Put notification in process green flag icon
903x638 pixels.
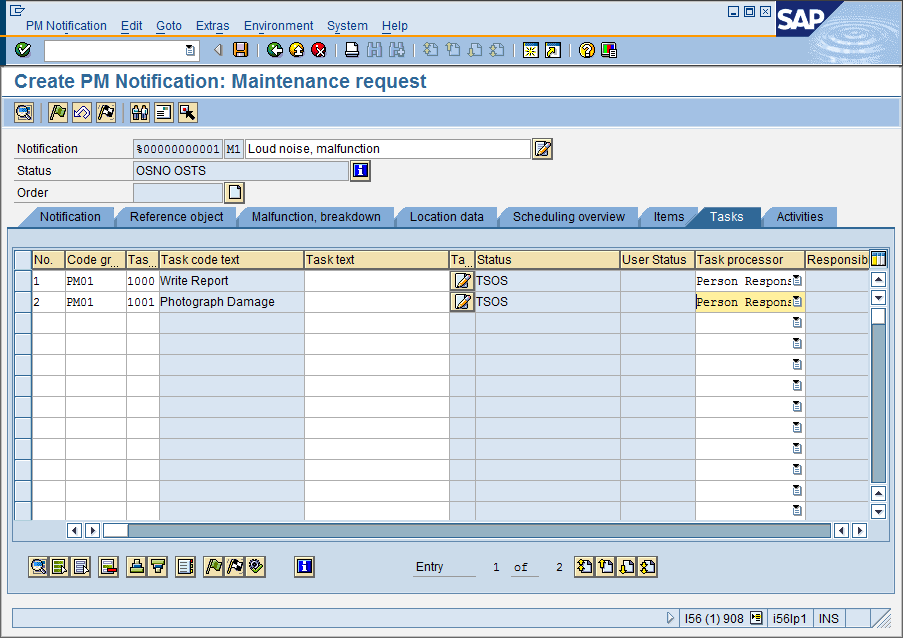pyautogui.click(x=58, y=112)
